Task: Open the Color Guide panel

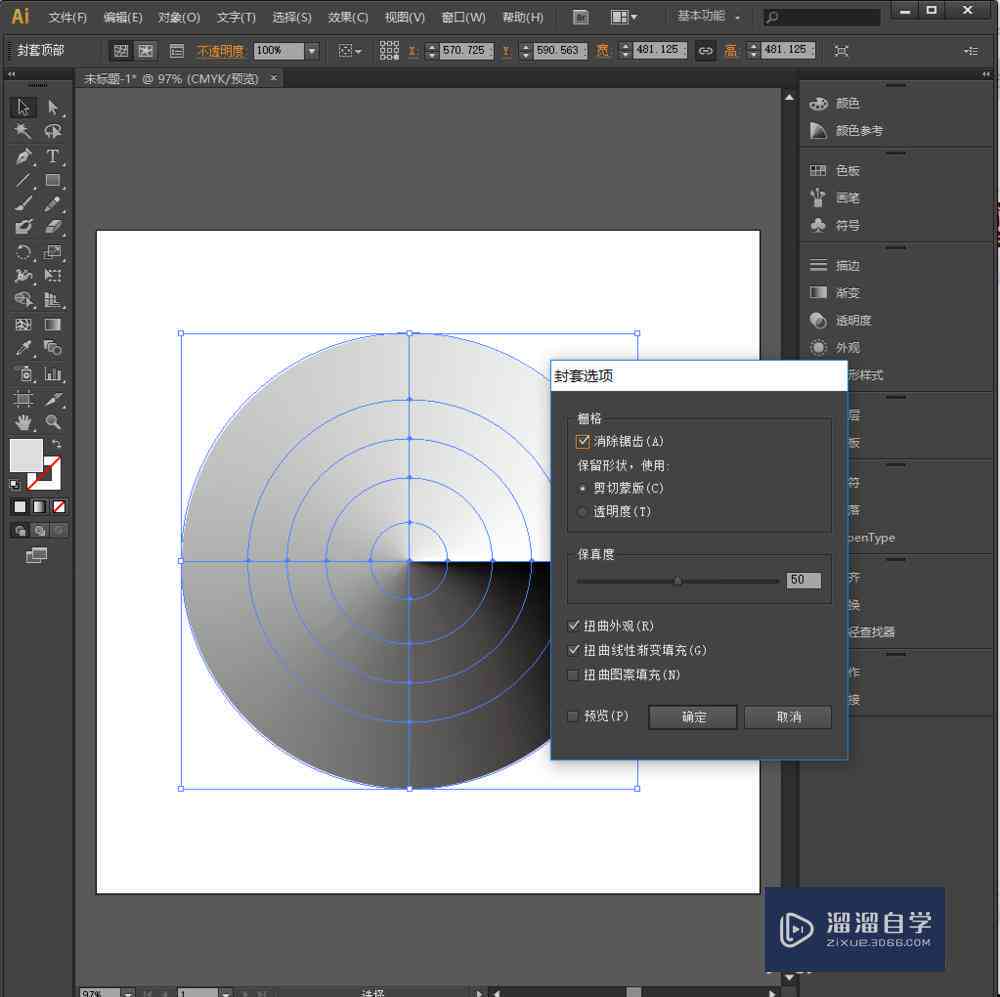Action: click(x=846, y=131)
